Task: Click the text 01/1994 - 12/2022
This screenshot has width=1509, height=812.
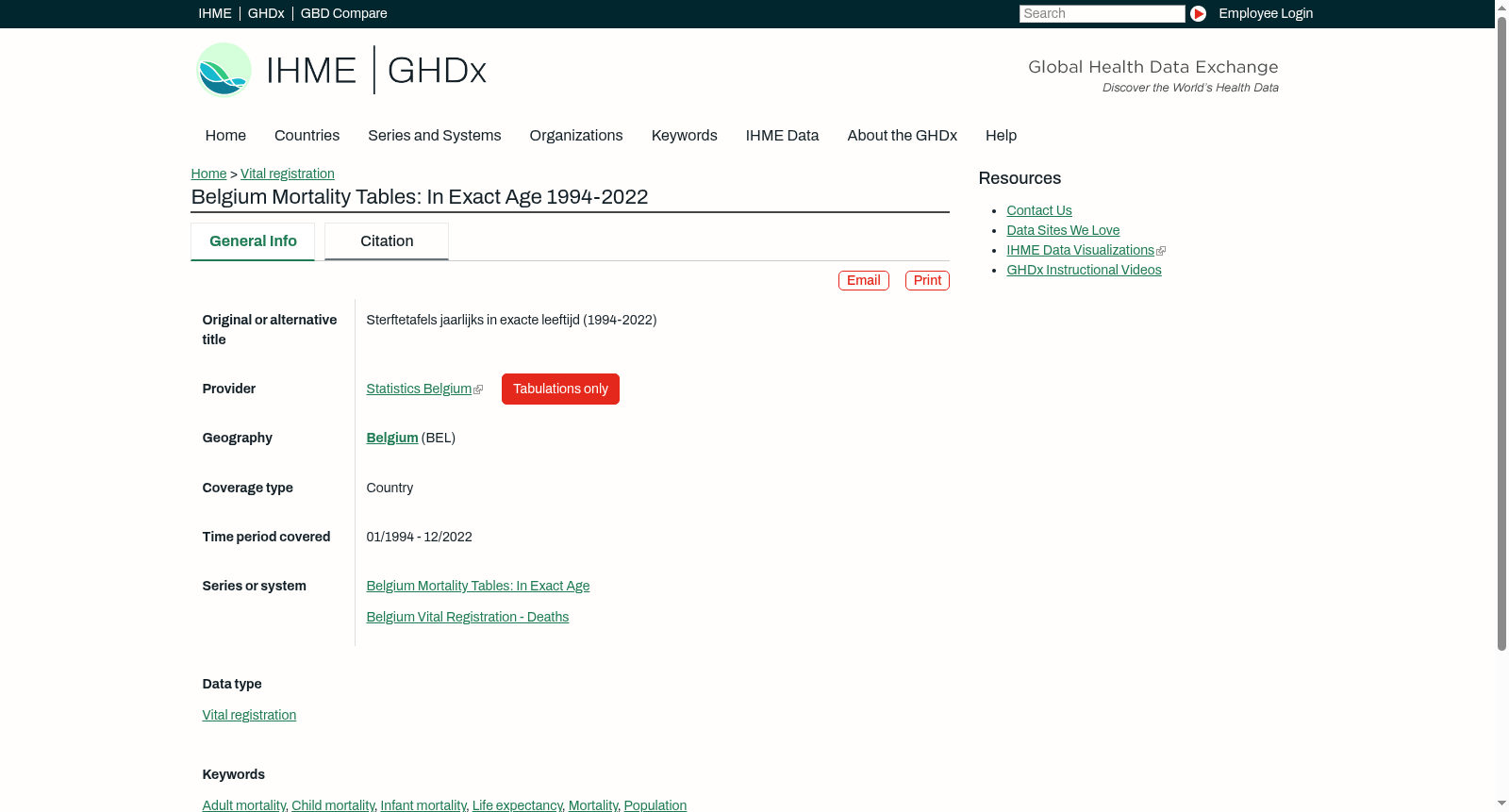Action: click(x=420, y=537)
